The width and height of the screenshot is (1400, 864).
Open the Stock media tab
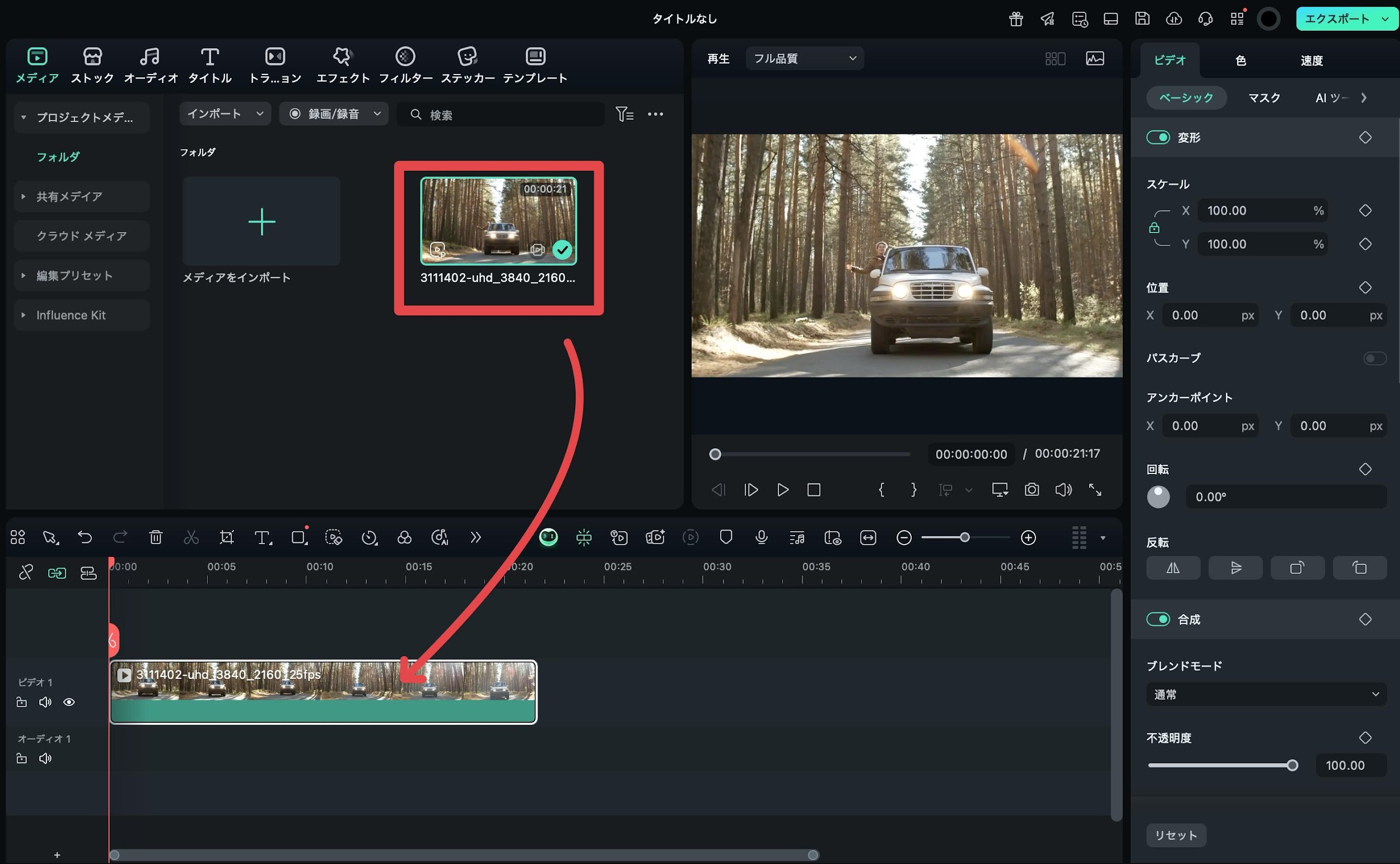92,65
